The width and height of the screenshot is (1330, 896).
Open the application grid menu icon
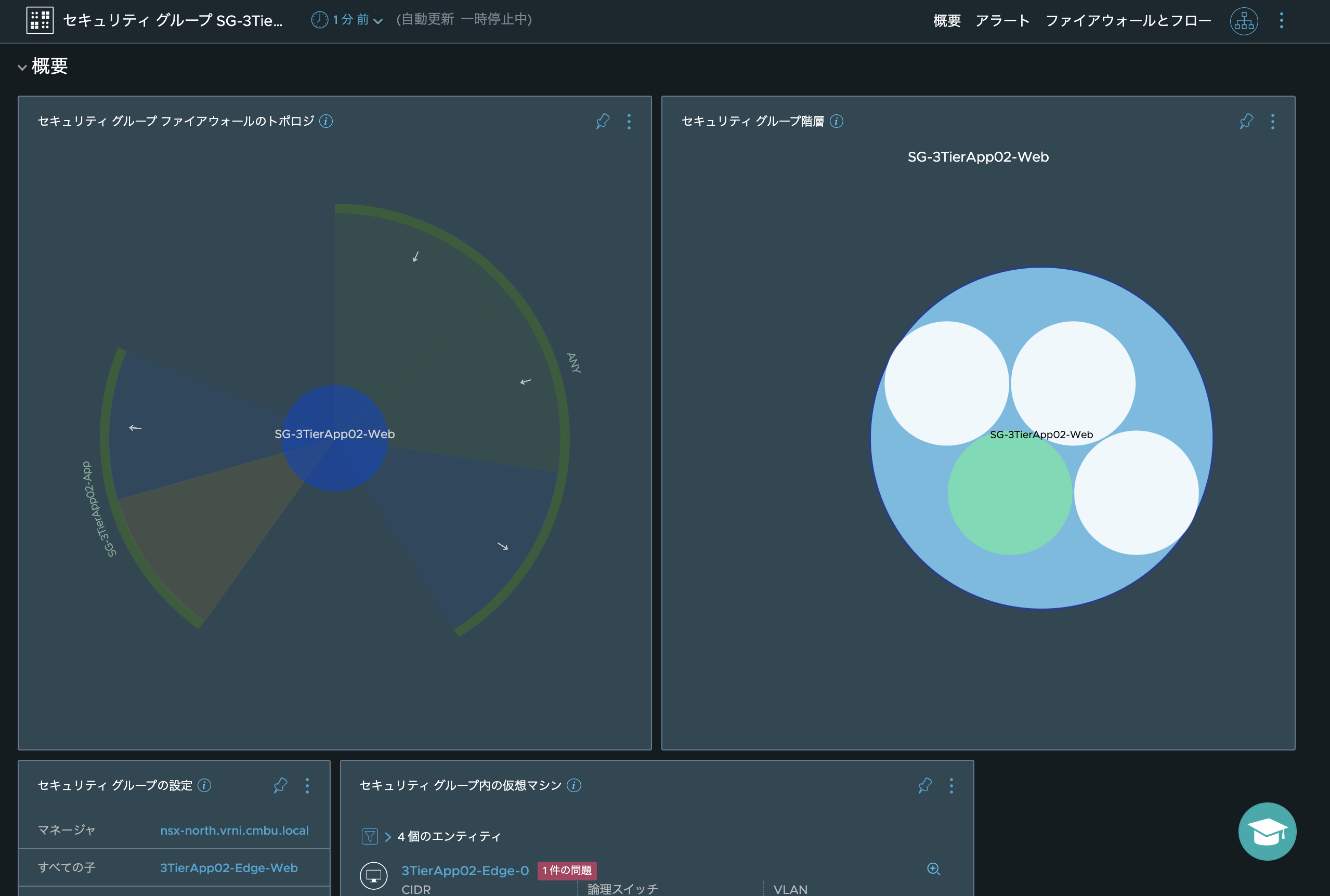pos(40,21)
